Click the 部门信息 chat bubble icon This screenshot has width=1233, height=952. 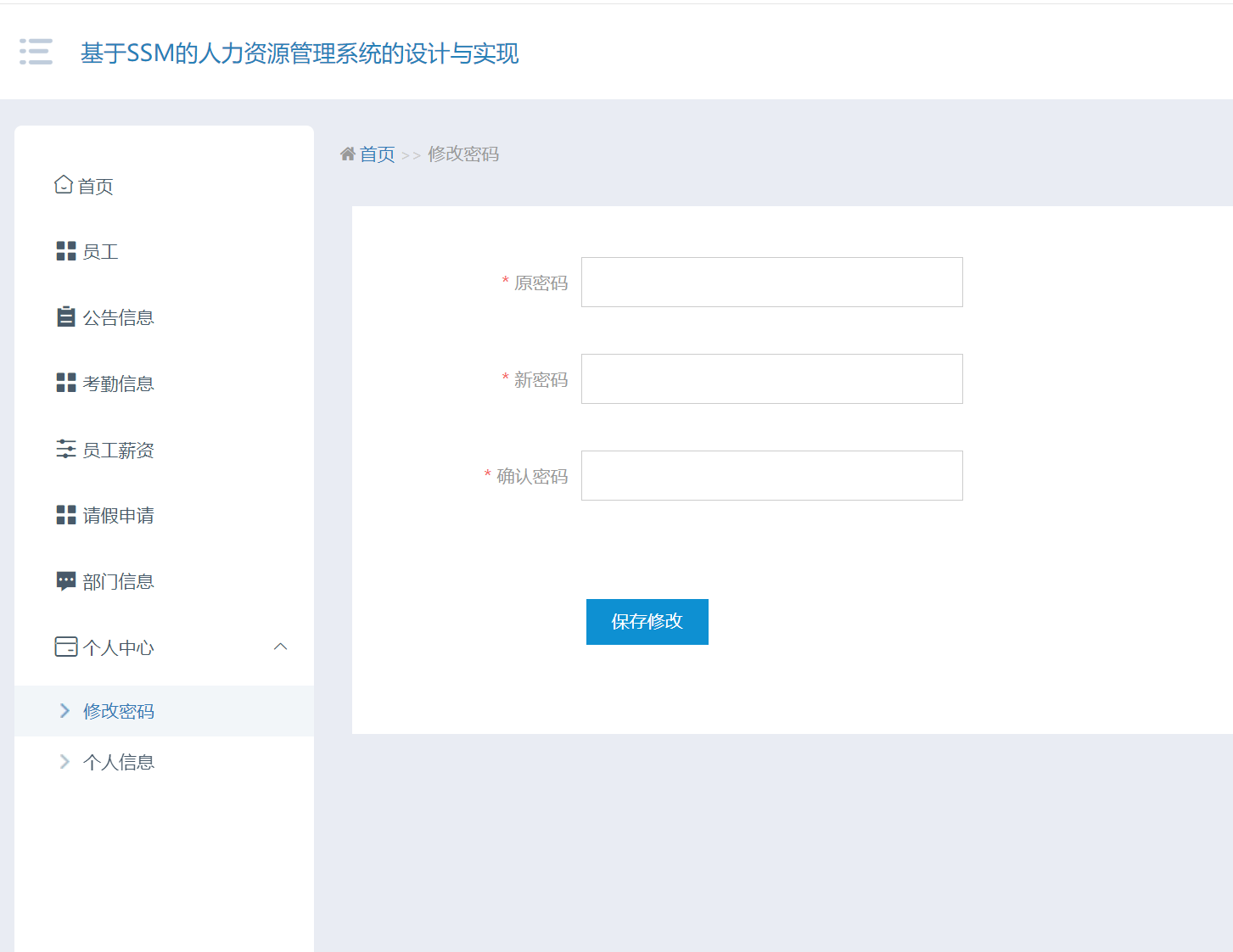pyautogui.click(x=65, y=580)
